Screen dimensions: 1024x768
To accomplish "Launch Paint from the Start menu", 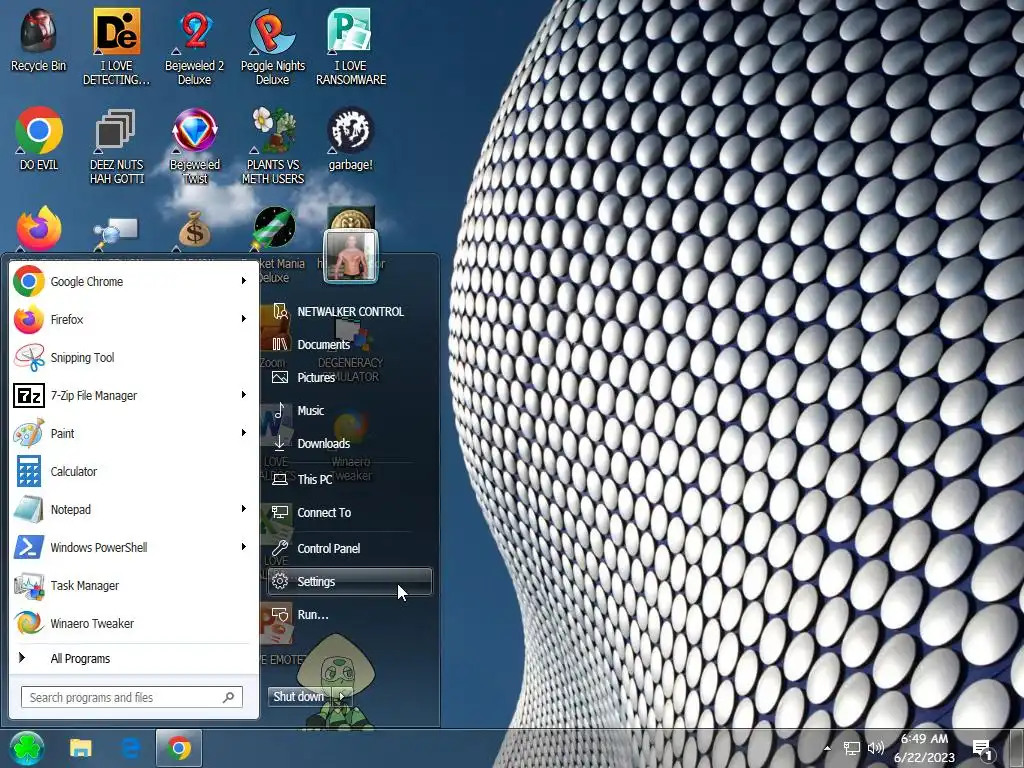I will [131, 433].
